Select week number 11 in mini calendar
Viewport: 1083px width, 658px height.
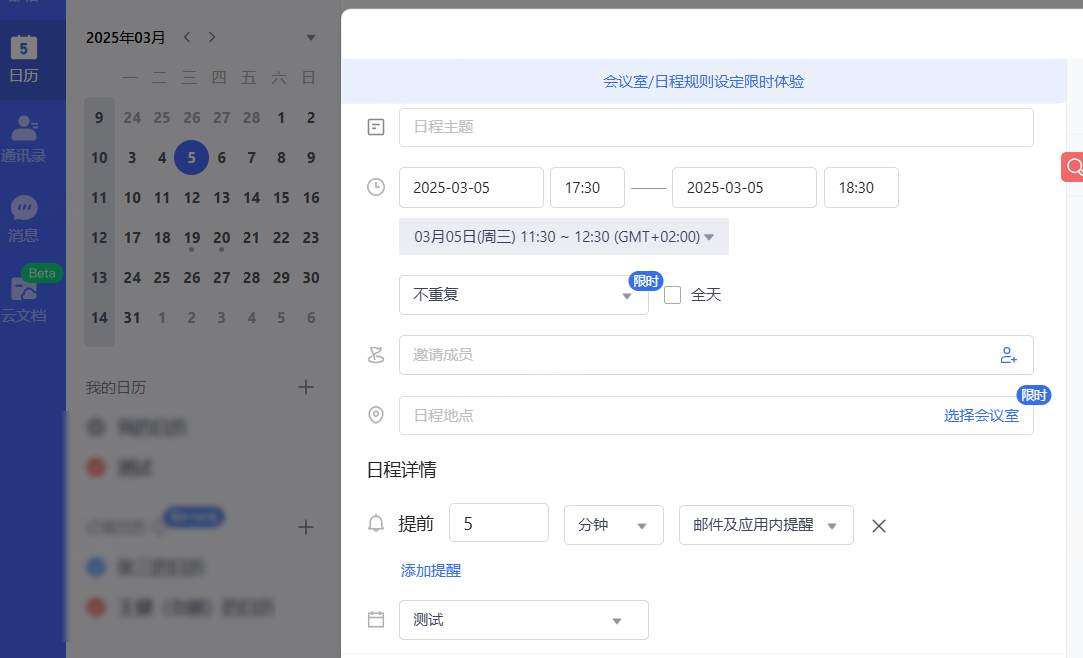pyautogui.click(x=99, y=198)
